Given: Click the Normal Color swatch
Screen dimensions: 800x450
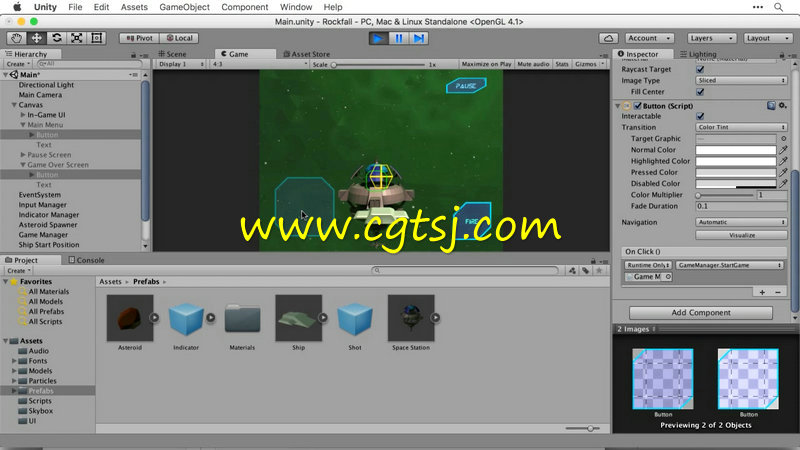Looking at the screenshot, I should [736, 150].
